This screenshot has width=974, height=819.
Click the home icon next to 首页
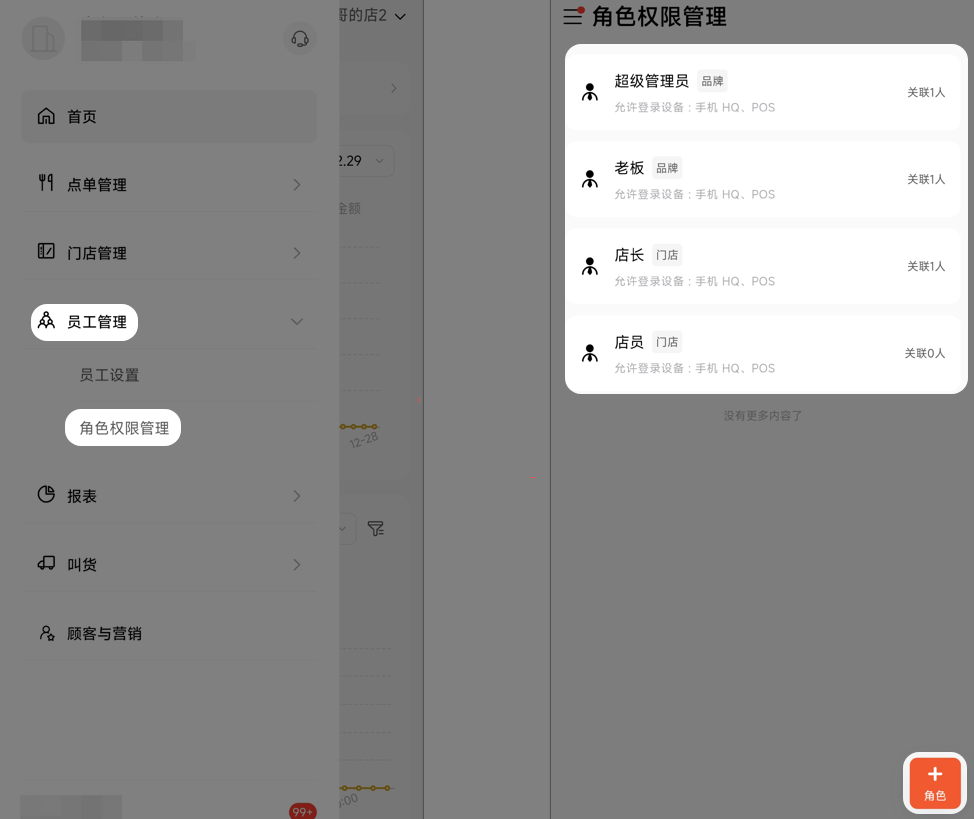click(x=46, y=116)
